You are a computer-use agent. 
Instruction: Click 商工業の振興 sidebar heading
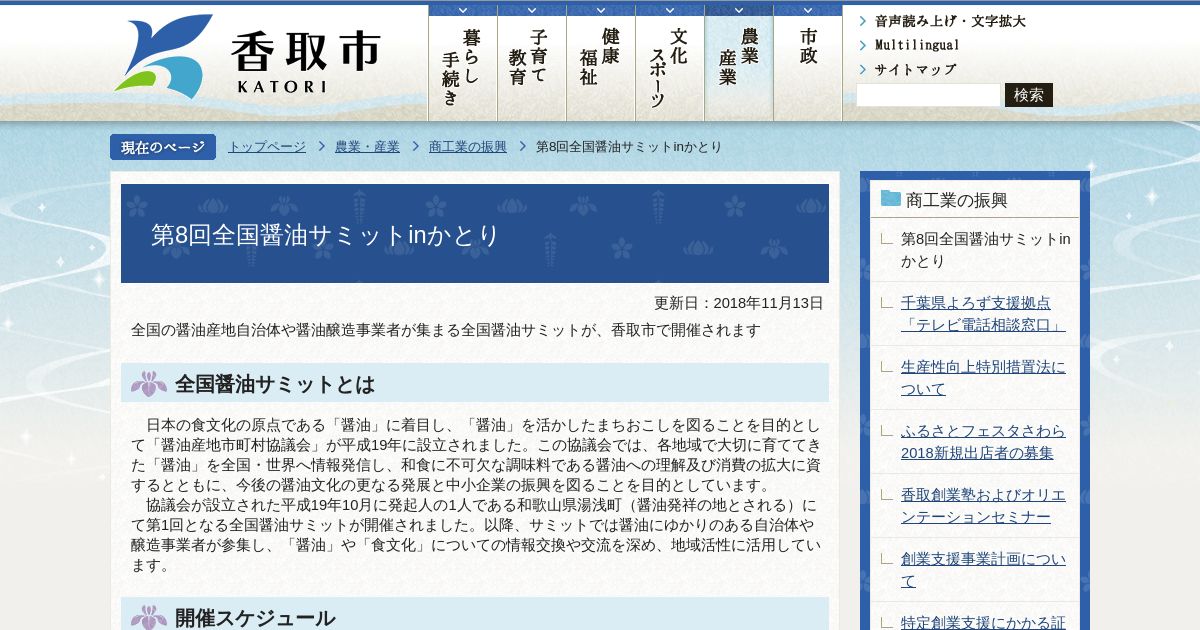pyautogui.click(x=957, y=200)
